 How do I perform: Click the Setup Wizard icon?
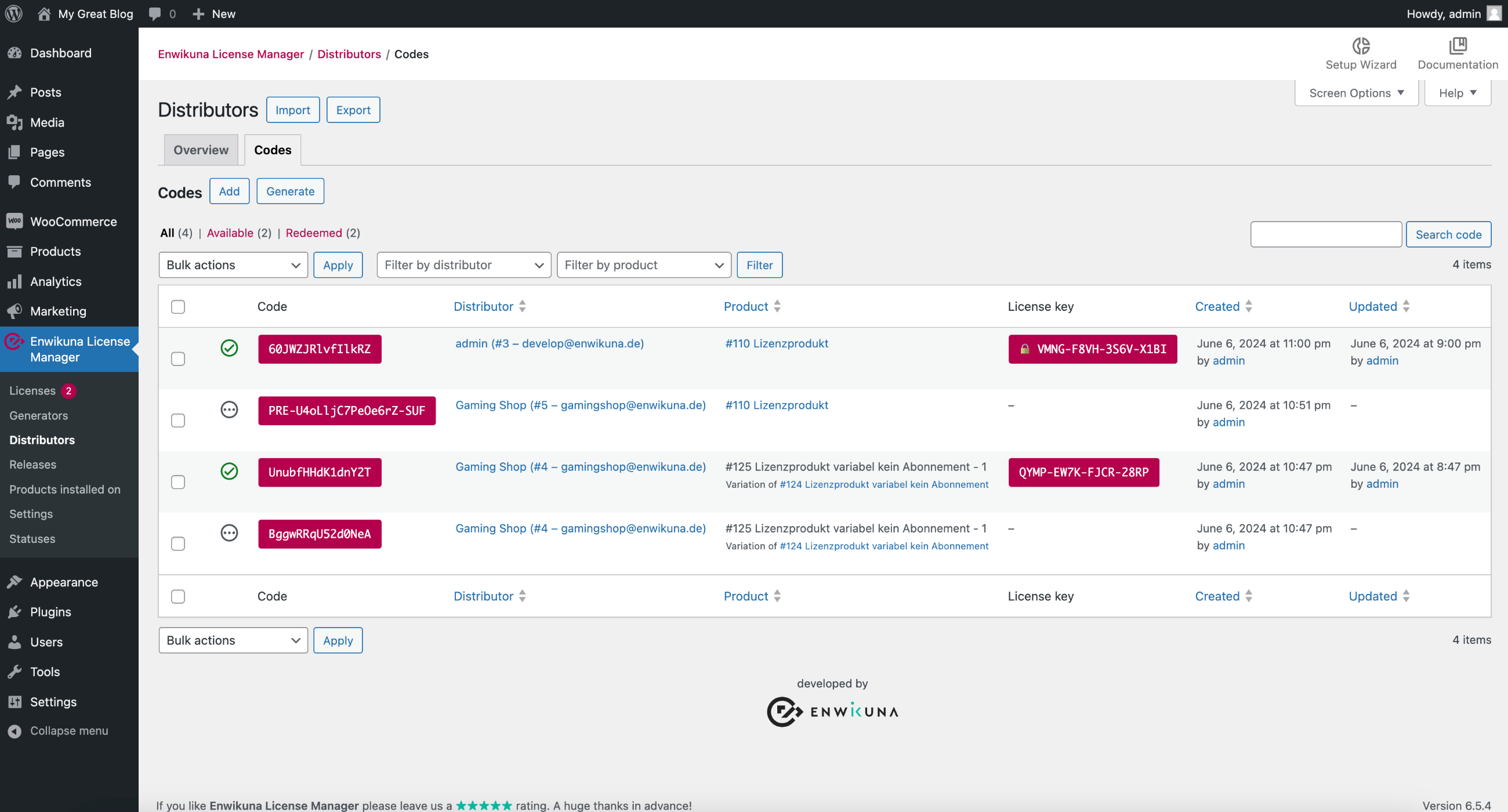point(1361,46)
